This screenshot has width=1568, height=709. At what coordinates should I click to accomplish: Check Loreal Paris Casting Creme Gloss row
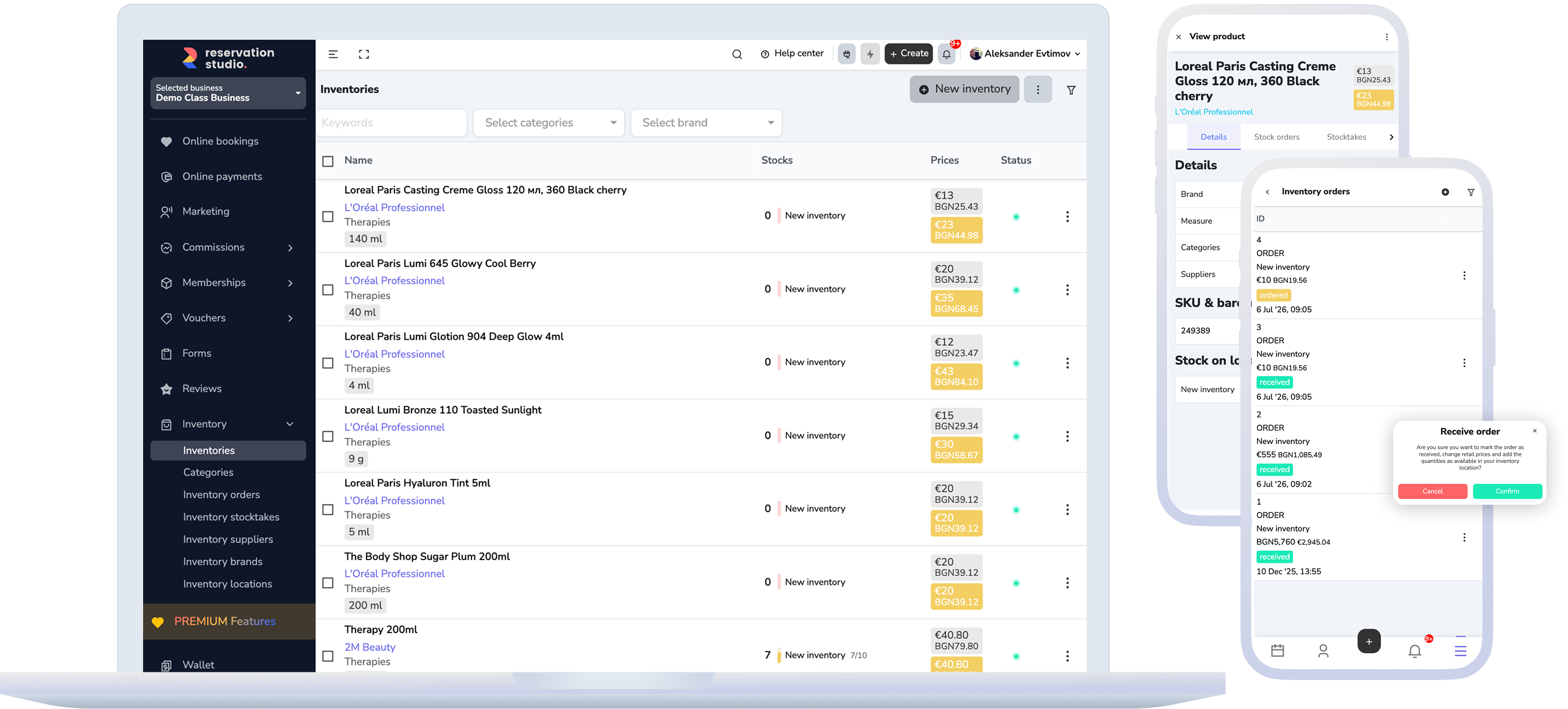coord(328,217)
